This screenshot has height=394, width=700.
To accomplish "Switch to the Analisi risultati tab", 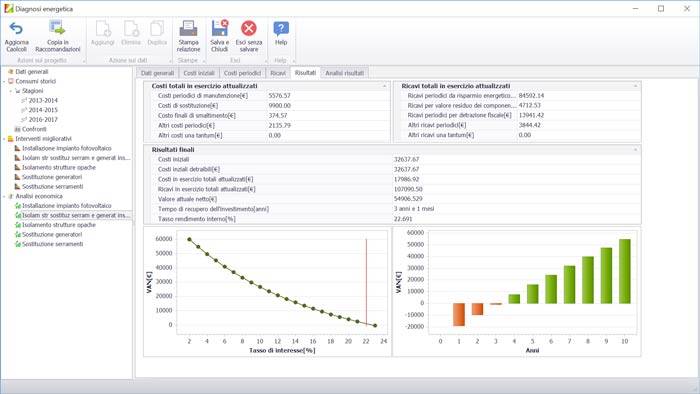I will (344, 73).
